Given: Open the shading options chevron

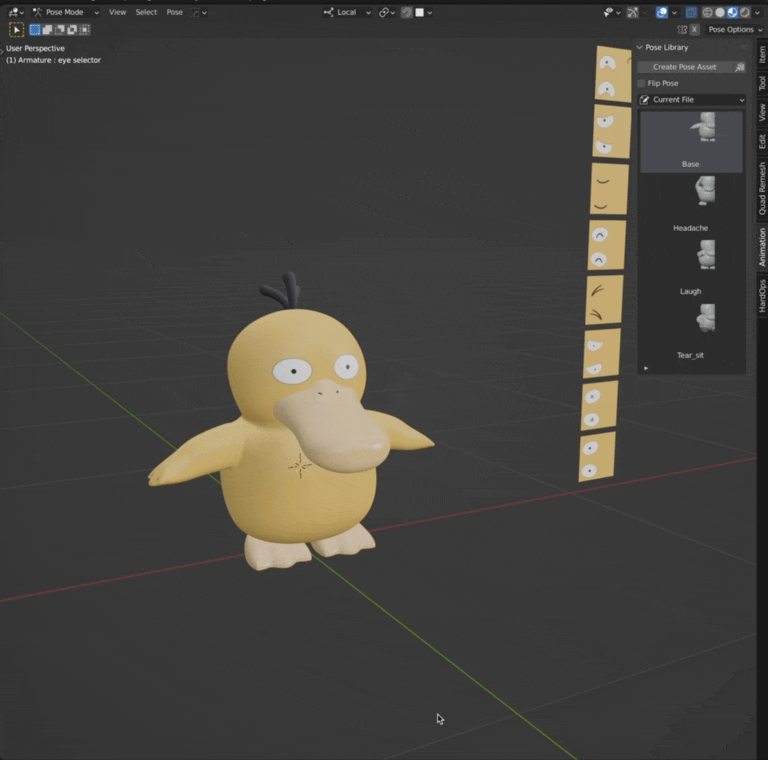Looking at the screenshot, I should click(757, 13).
